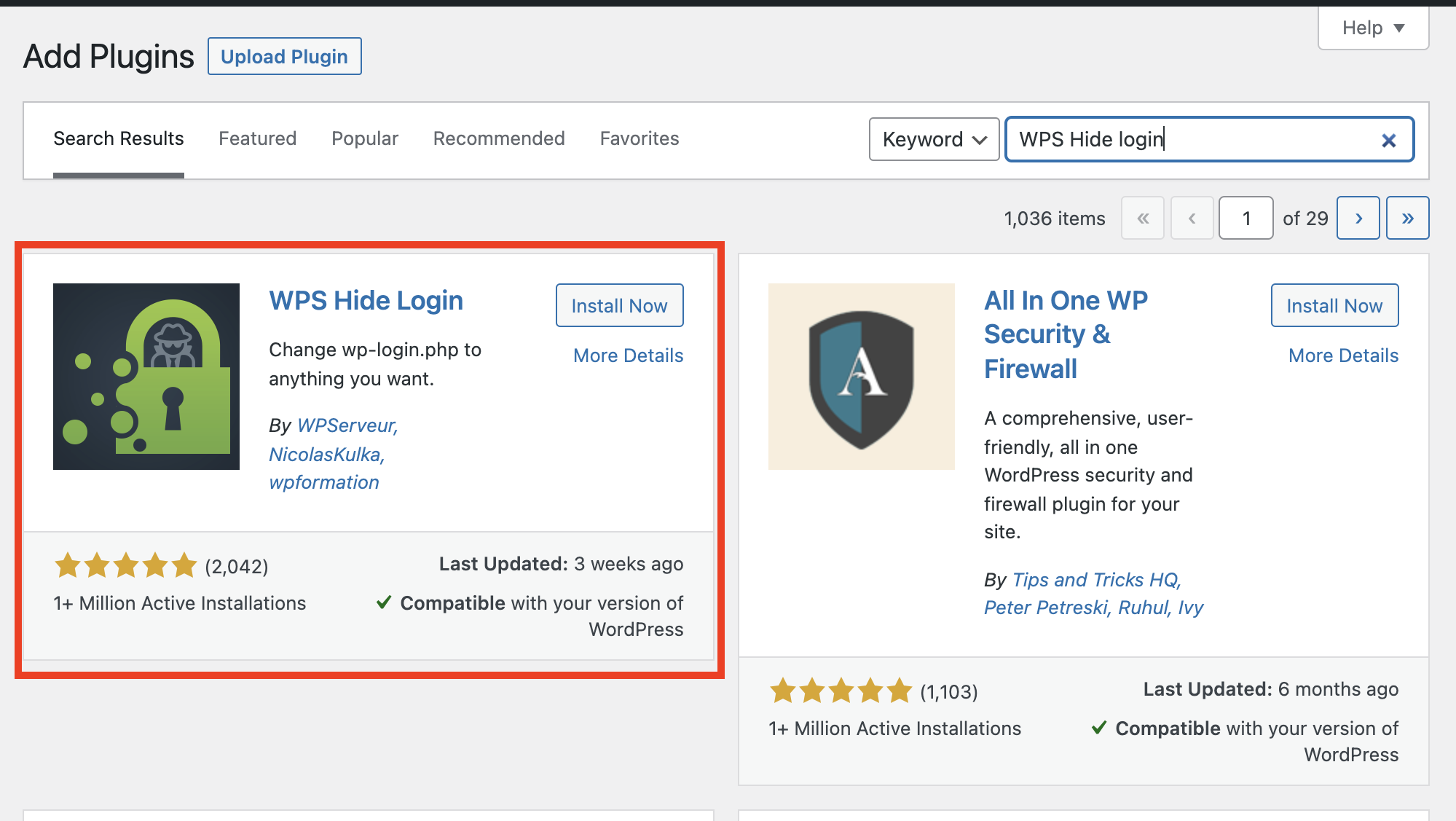This screenshot has width=1456, height=821.
Task: Go to the previous page of results
Action: coord(1192,218)
